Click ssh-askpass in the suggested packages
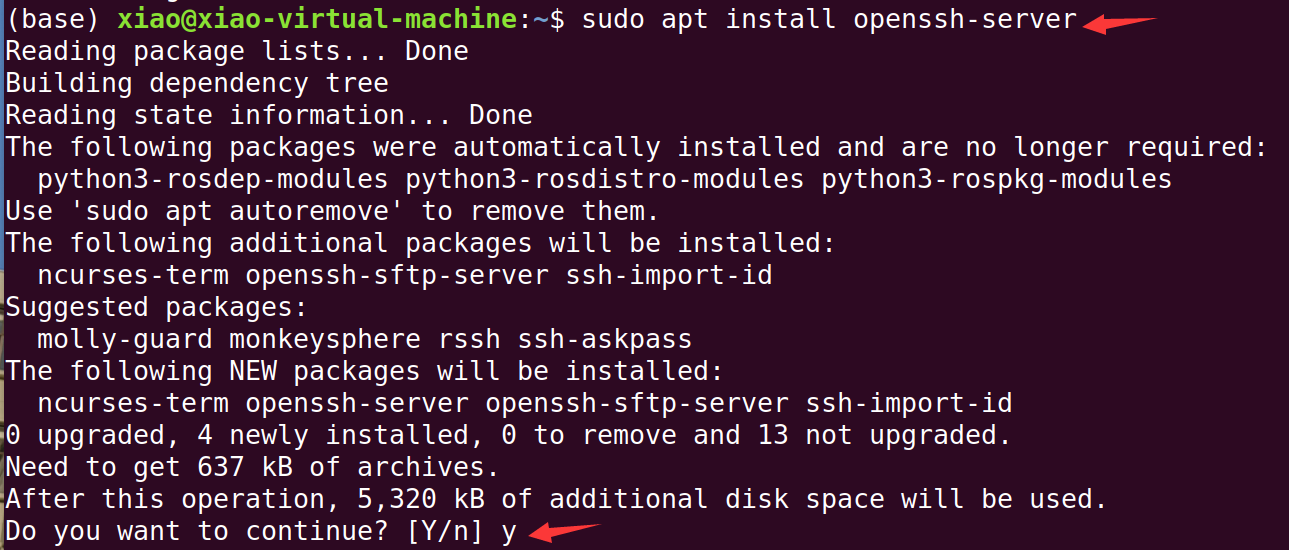 (605, 340)
